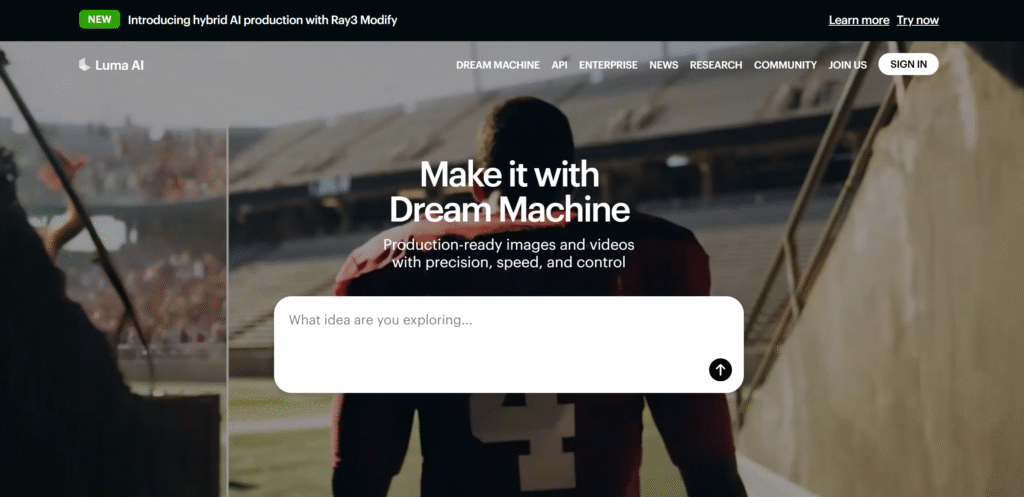Select JOIN US in the navigation
Image resolution: width=1024 pixels, height=497 pixels.
pos(848,65)
